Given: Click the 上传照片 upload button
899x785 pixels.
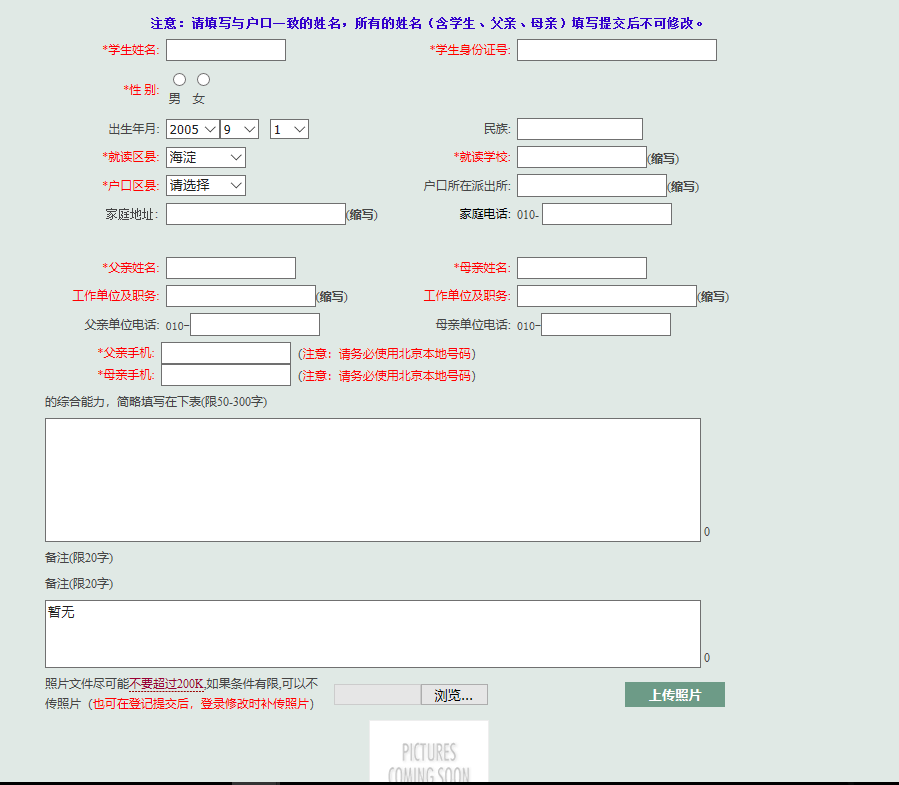Looking at the screenshot, I should pyautogui.click(x=675, y=694).
